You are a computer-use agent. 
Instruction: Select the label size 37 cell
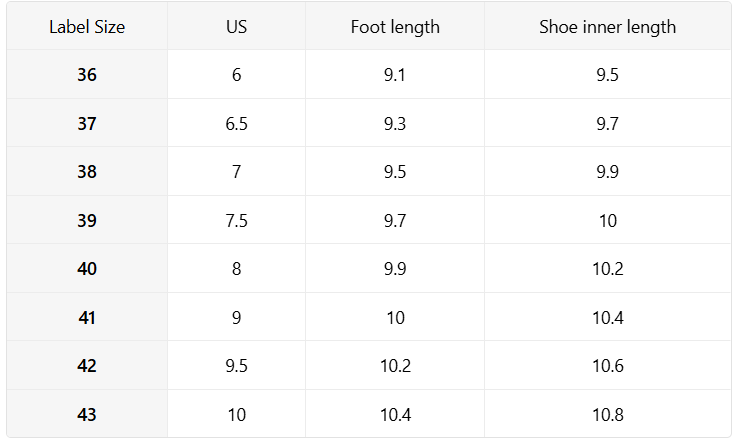(87, 124)
